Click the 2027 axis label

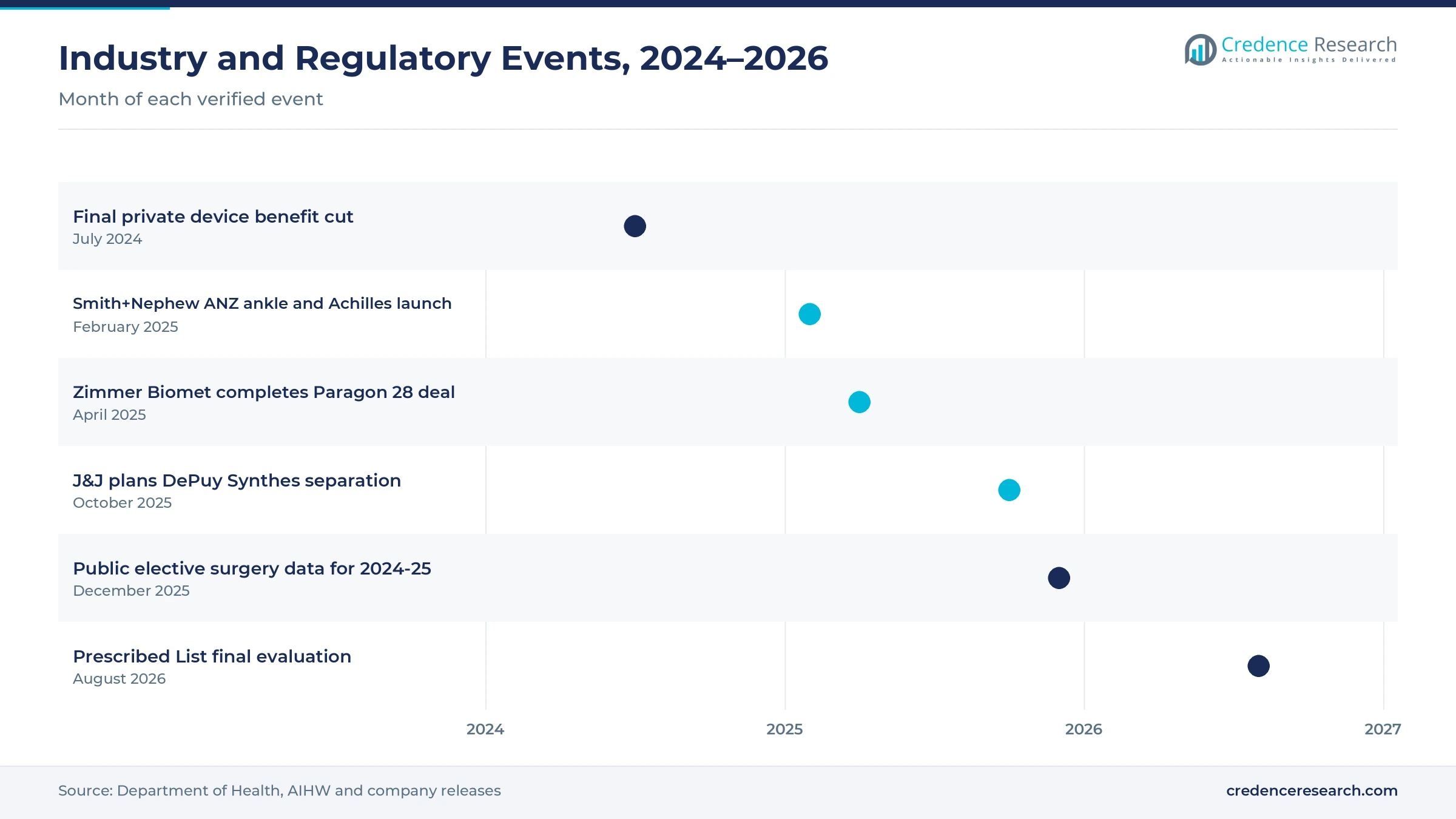[x=1383, y=729]
